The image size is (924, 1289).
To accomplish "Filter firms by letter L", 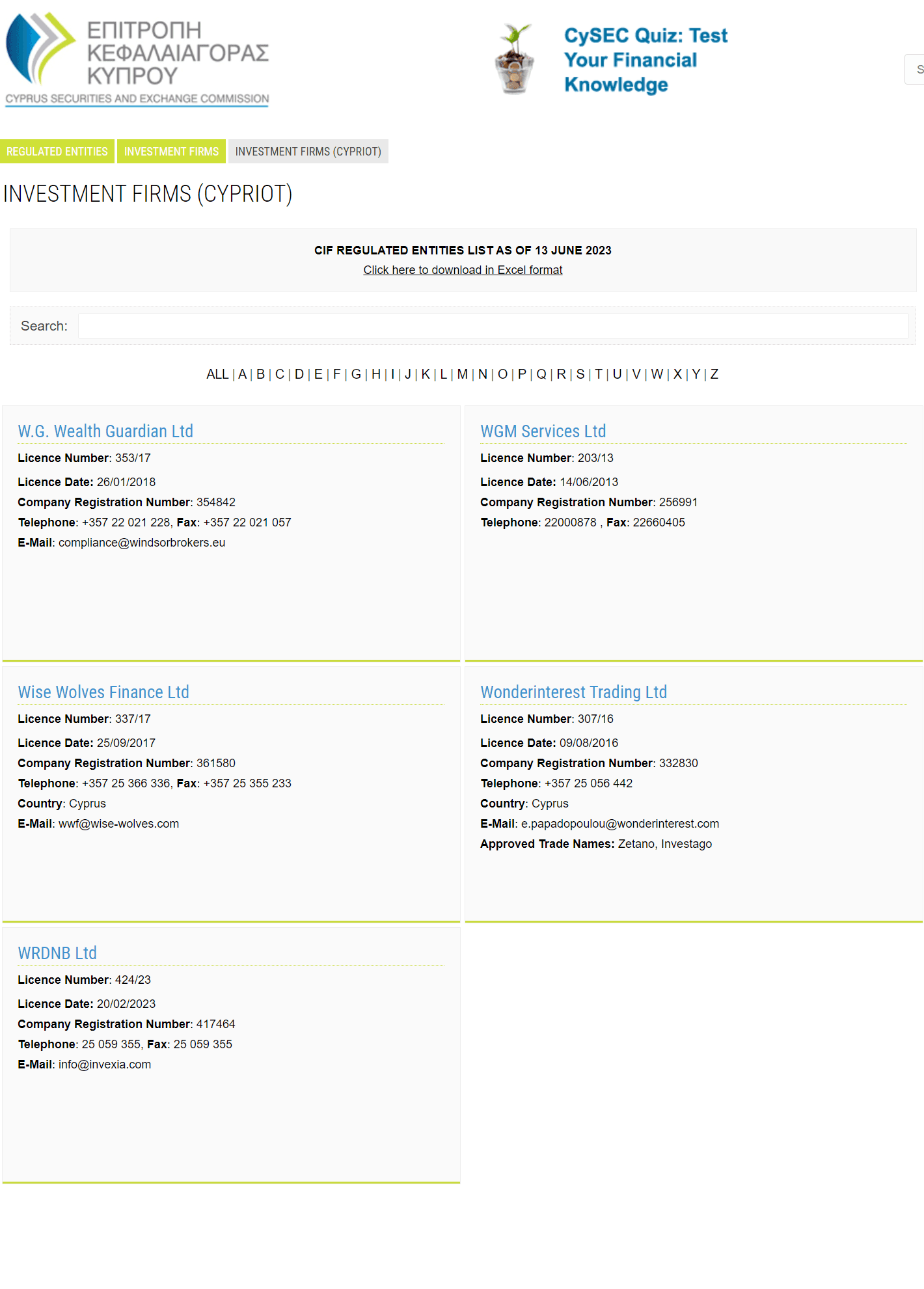I will pyautogui.click(x=443, y=374).
